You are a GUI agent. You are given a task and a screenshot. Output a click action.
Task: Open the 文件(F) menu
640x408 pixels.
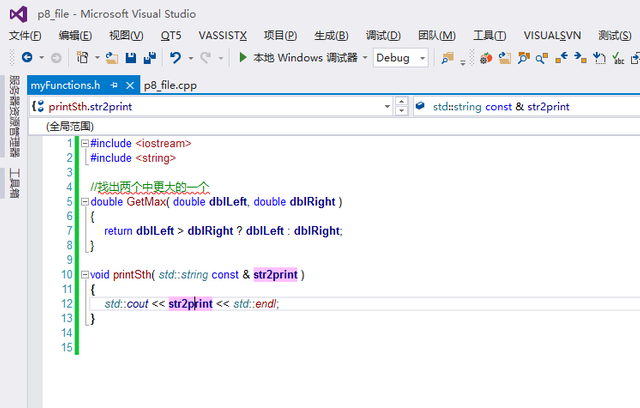pyautogui.click(x=25, y=36)
